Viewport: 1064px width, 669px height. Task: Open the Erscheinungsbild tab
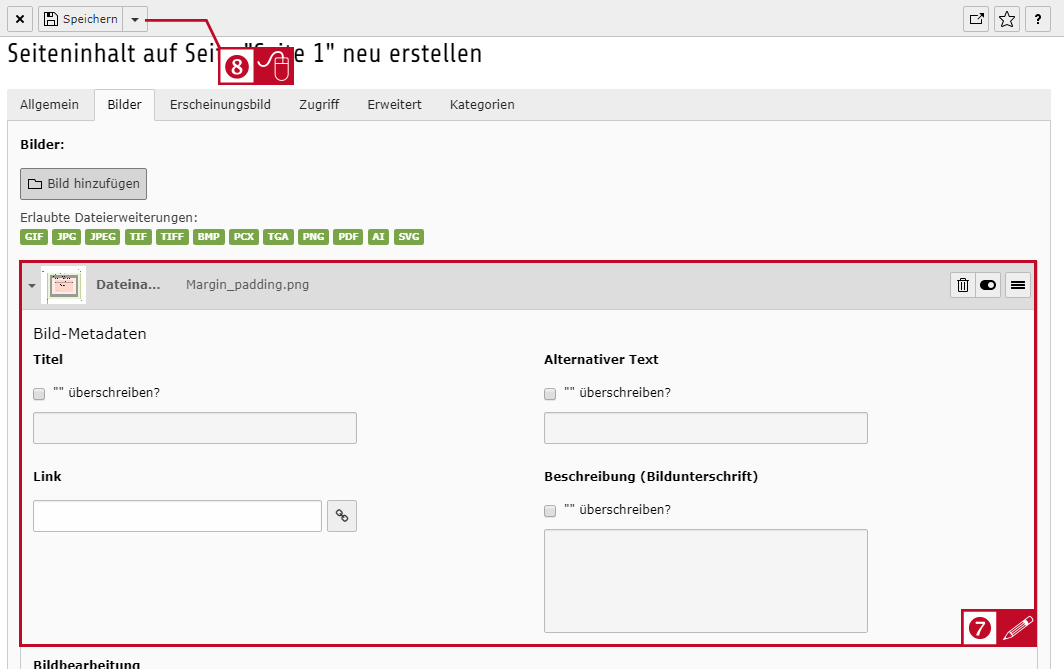221,105
